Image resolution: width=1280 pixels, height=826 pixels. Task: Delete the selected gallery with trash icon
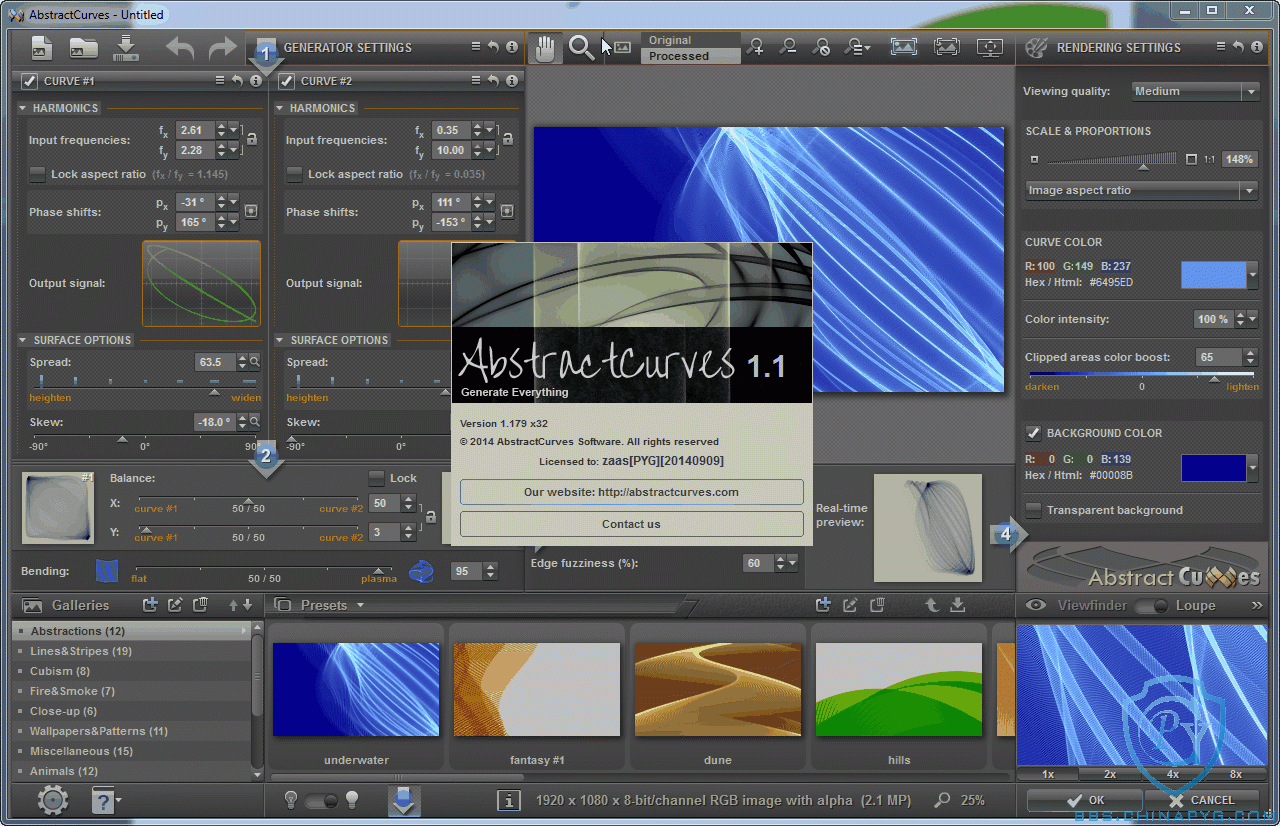[200, 605]
